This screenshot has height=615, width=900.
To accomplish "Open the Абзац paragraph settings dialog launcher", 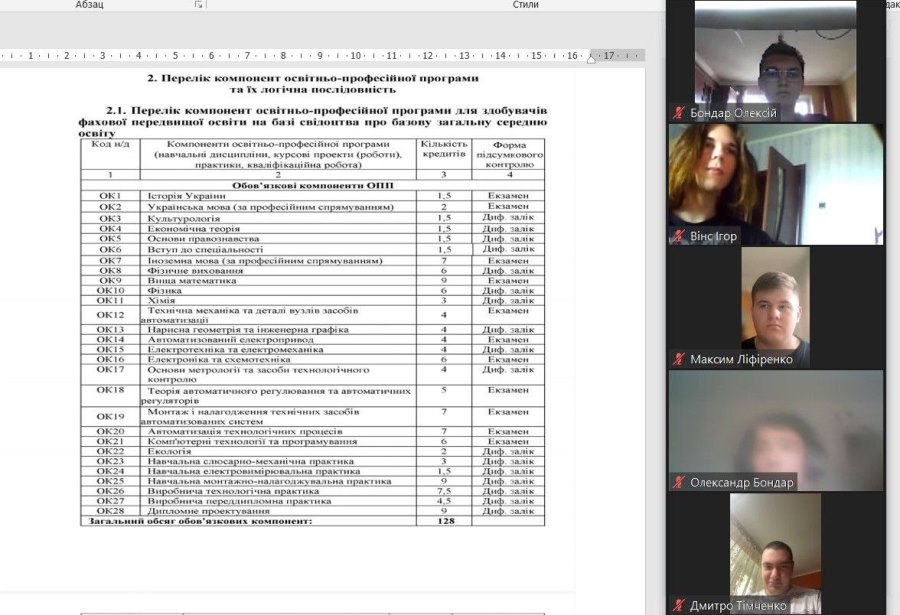I will click(199, 5).
